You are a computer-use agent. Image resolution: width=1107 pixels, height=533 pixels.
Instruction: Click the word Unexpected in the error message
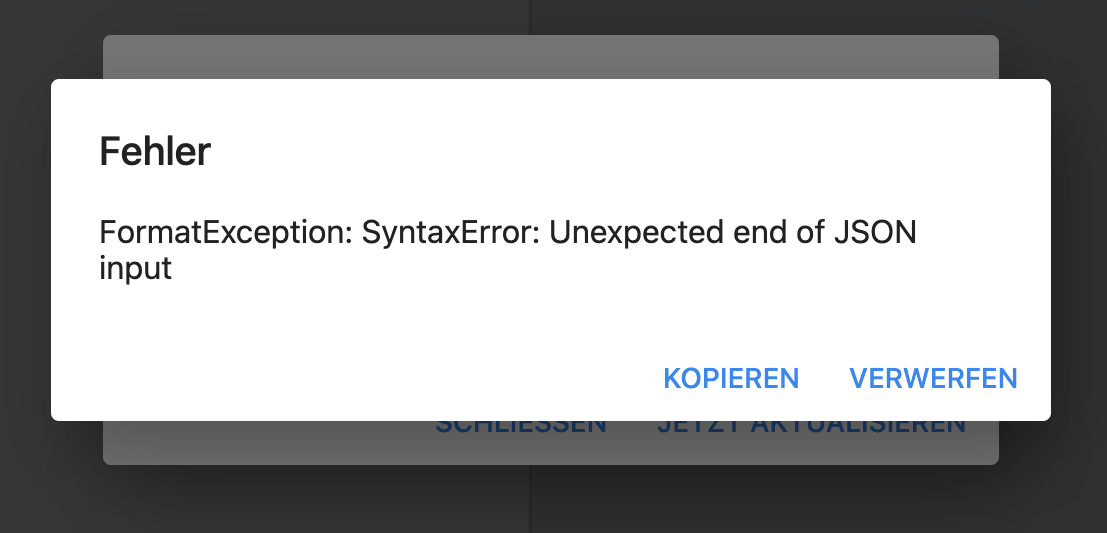coord(636,232)
